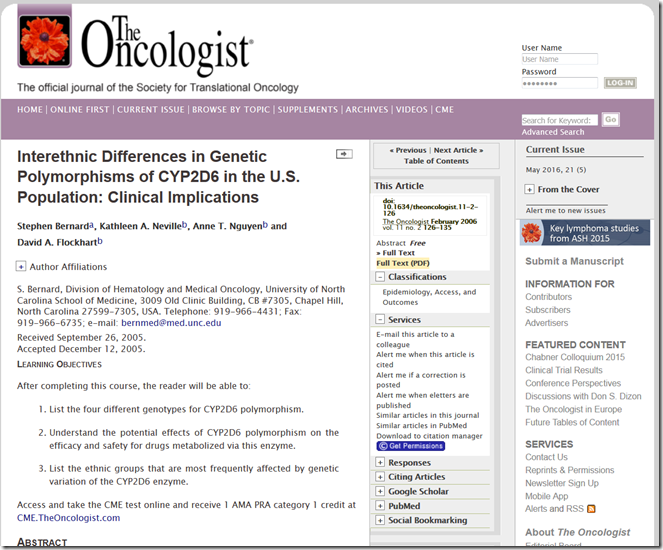Image resolution: width=663 pixels, height=550 pixels.
Task: Open CME navigation item
Action: [x=444, y=110]
